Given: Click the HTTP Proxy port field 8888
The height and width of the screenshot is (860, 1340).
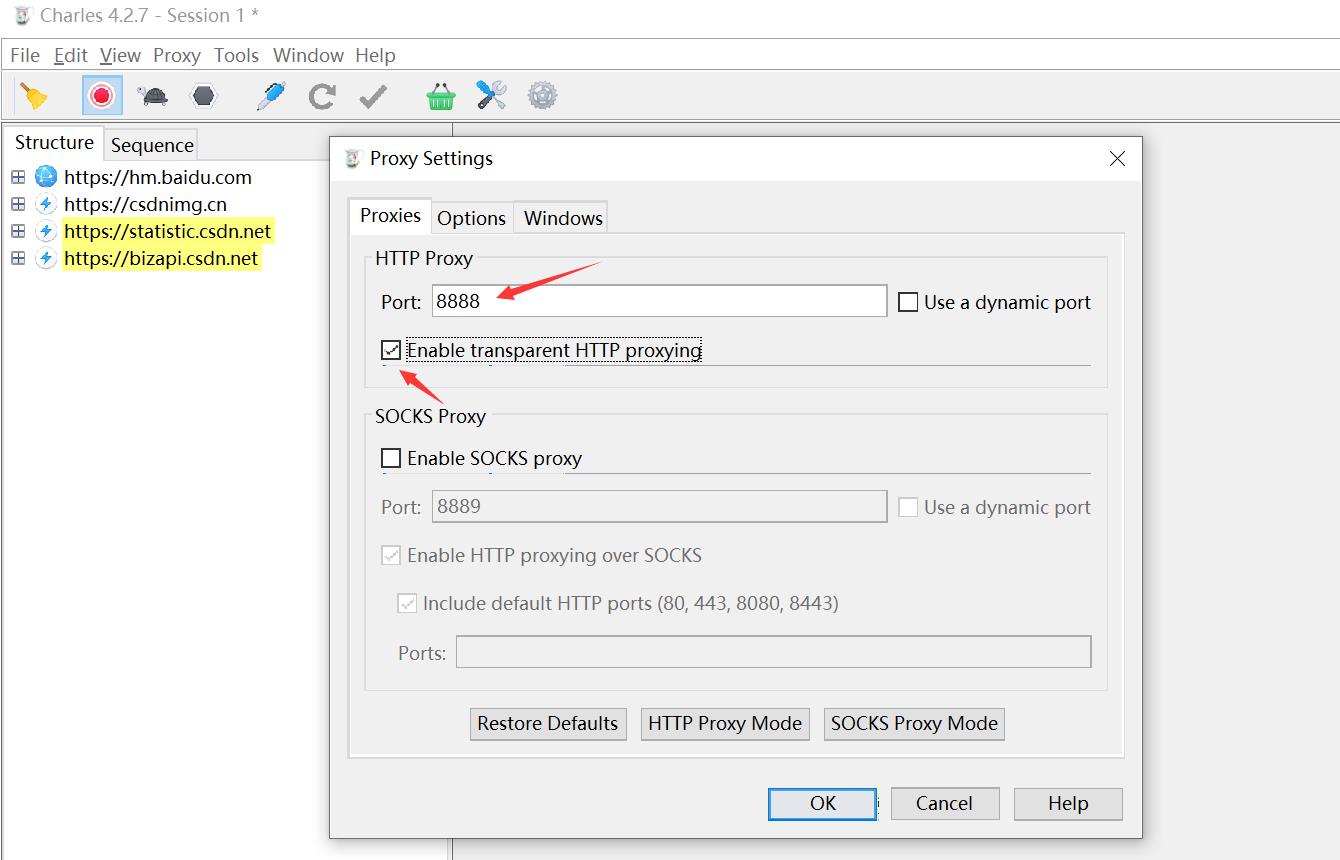Looking at the screenshot, I should (660, 301).
